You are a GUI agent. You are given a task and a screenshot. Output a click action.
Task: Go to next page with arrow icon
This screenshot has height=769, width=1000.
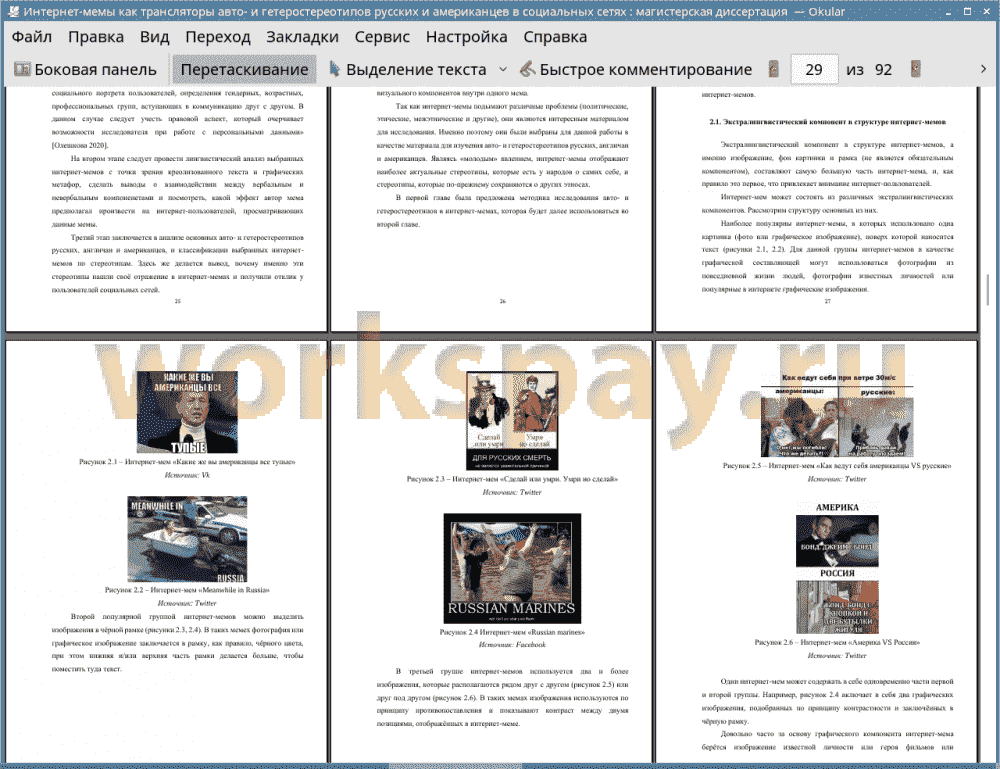(916, 69)
